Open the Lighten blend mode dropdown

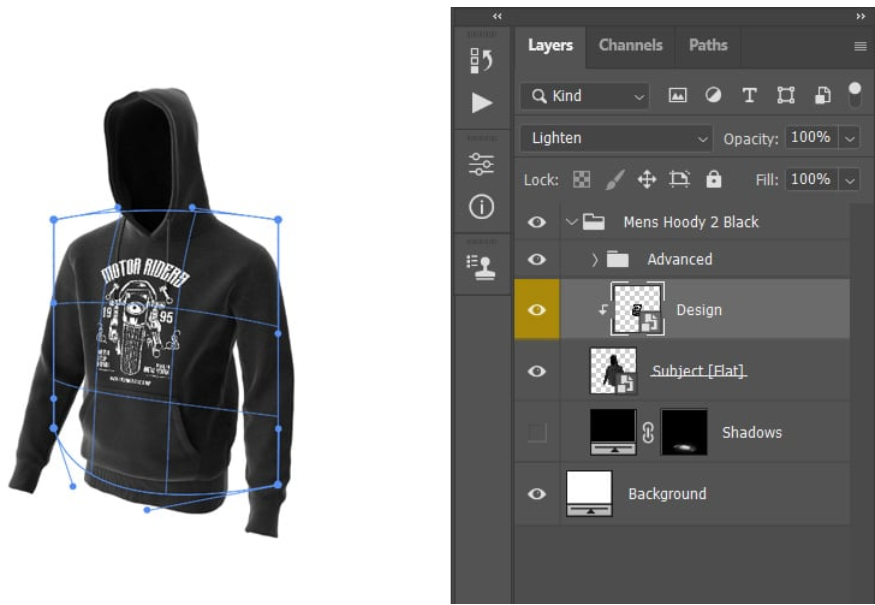[616, 138]
